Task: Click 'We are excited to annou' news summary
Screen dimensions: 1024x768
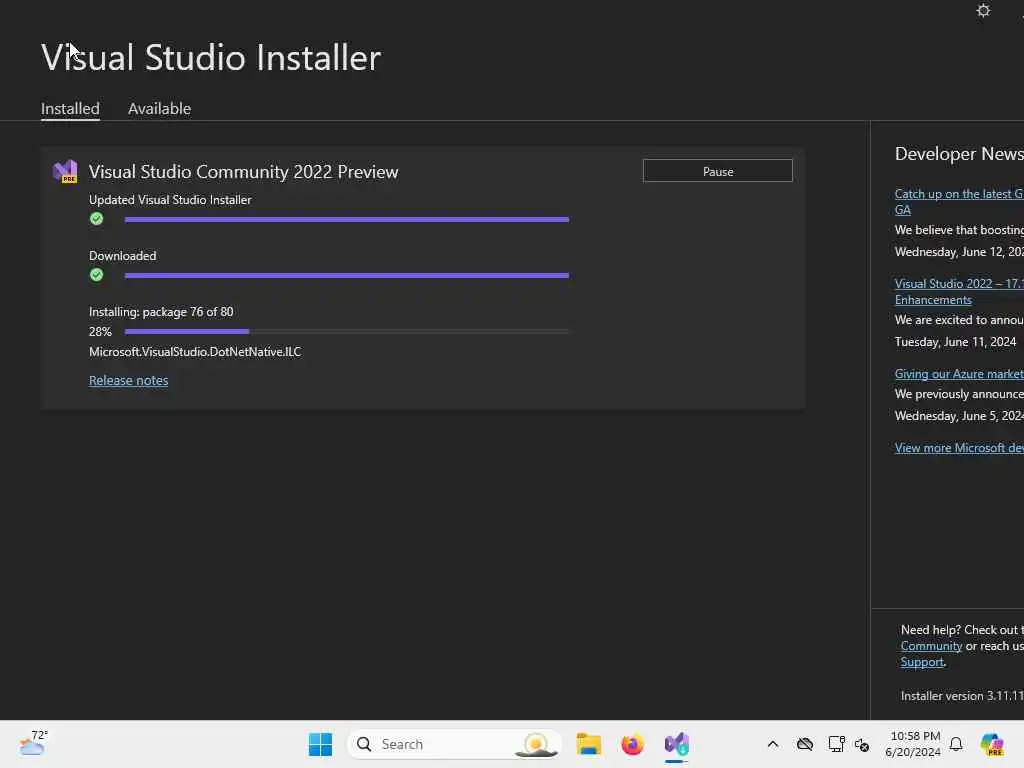Action: coord(959,319)
